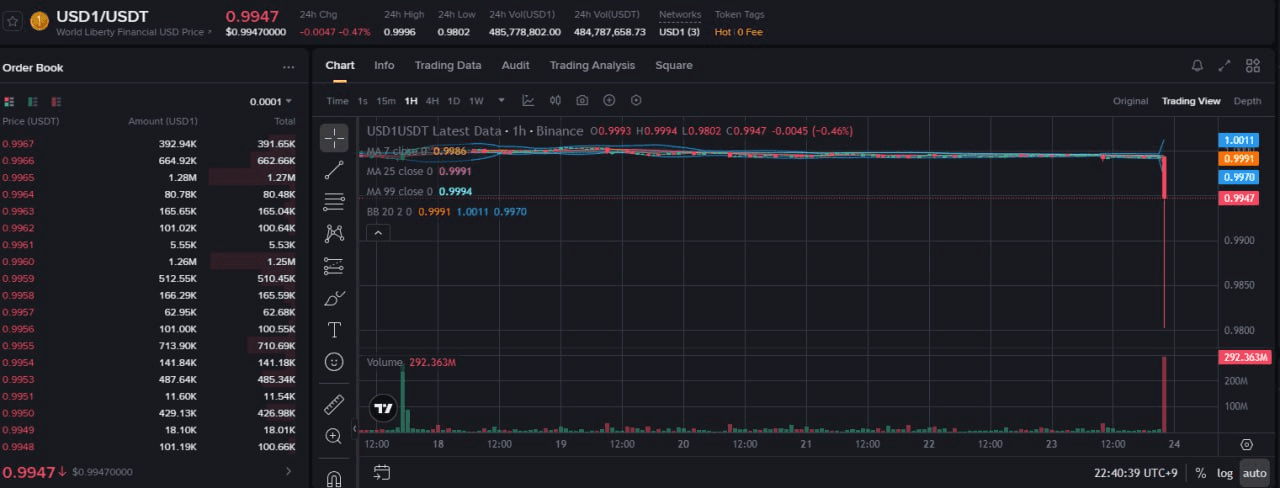1280x488 pixels.
Task: Open the Audit tab
Action: click(516, 65)
